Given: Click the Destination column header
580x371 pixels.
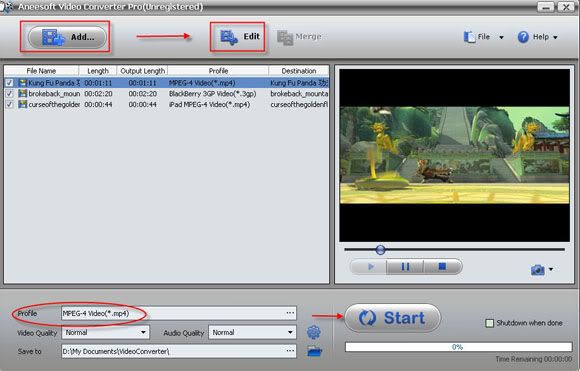Looking at the screenshot, I should pyautogui.click(x=299, y=71).
